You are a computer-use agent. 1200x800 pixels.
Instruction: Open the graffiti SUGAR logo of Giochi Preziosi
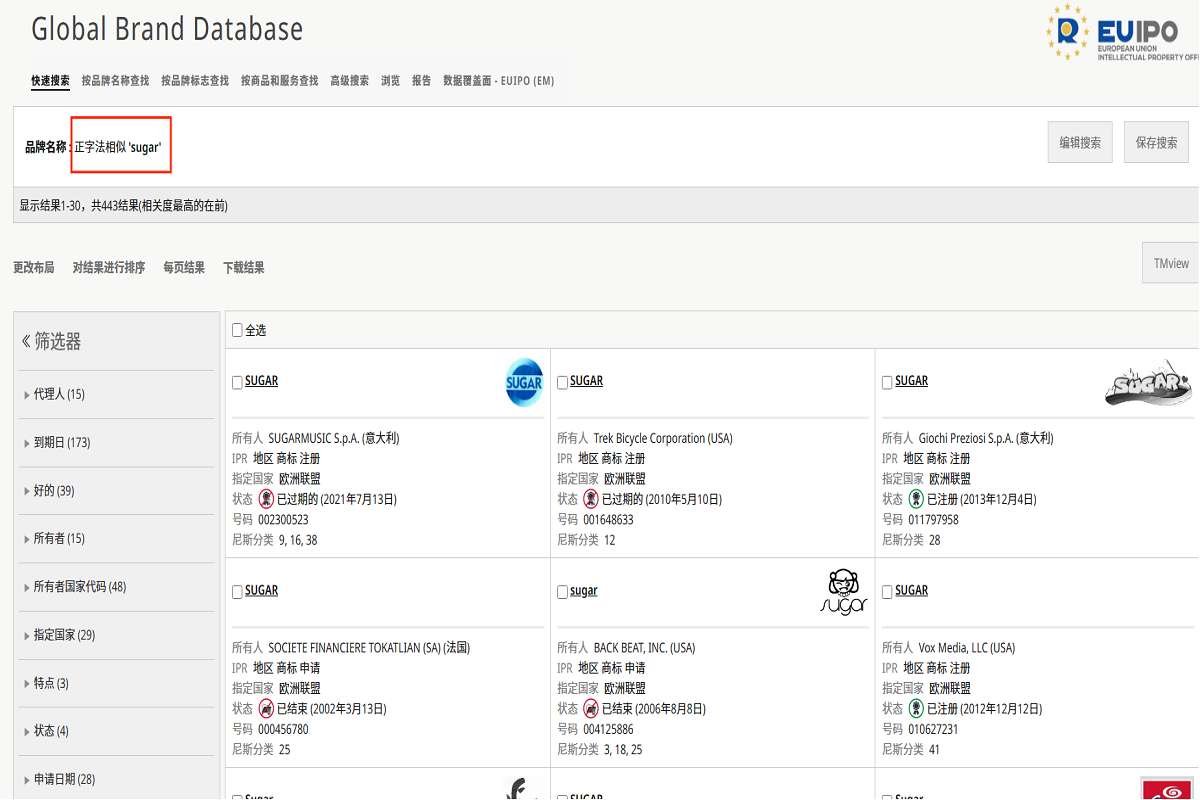pyautogui.click(x=1148, y=383)
